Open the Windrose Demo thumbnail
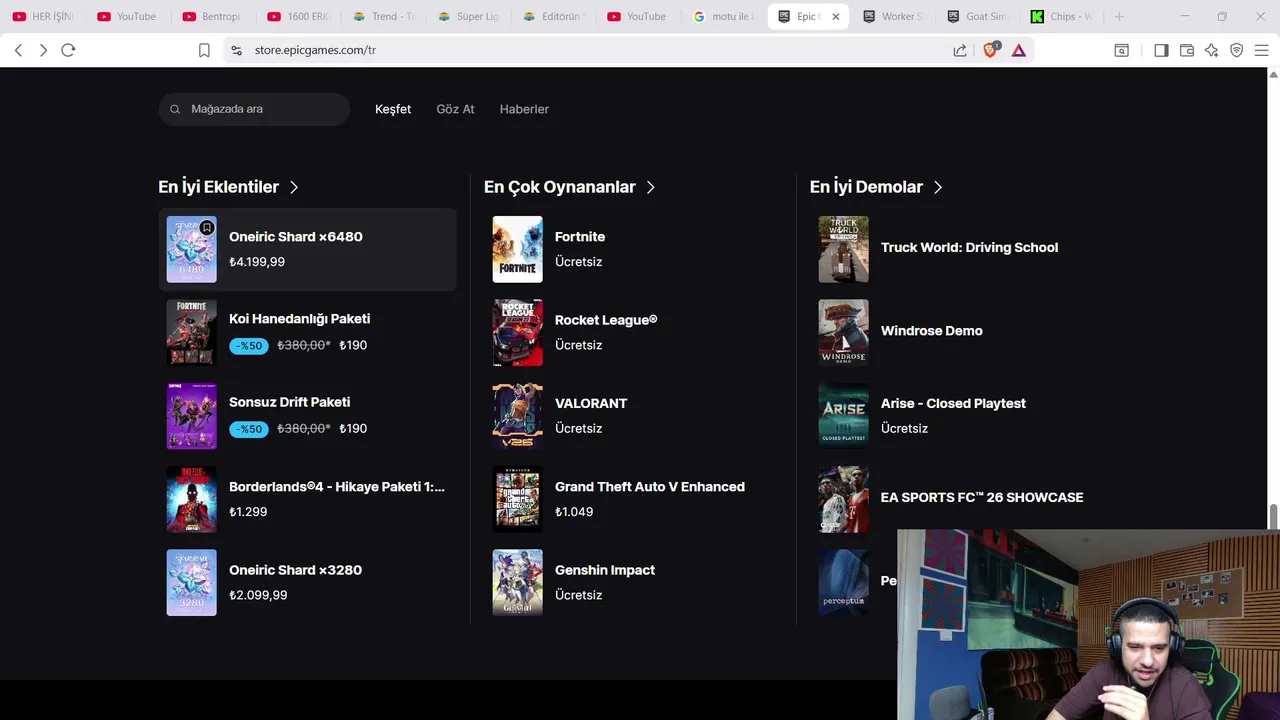1280x720 pixels. pyautogui.click(x=844, y=332)
